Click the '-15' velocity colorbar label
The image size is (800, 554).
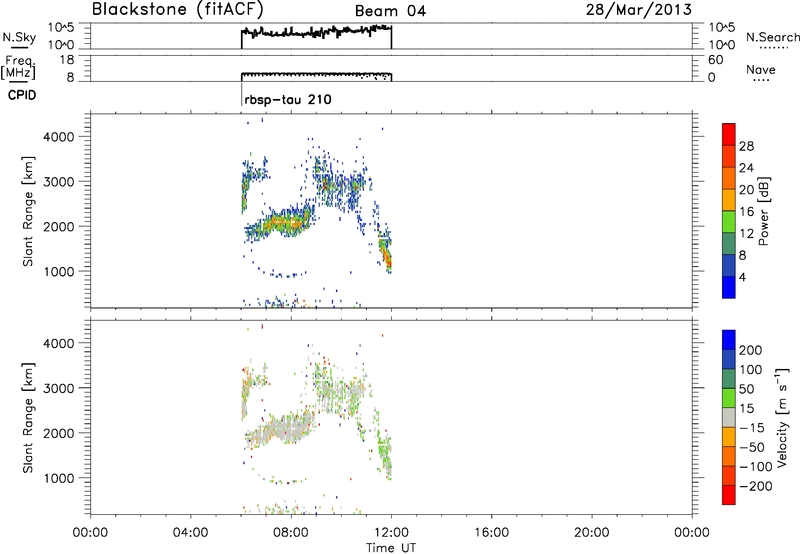click(752, 428)
